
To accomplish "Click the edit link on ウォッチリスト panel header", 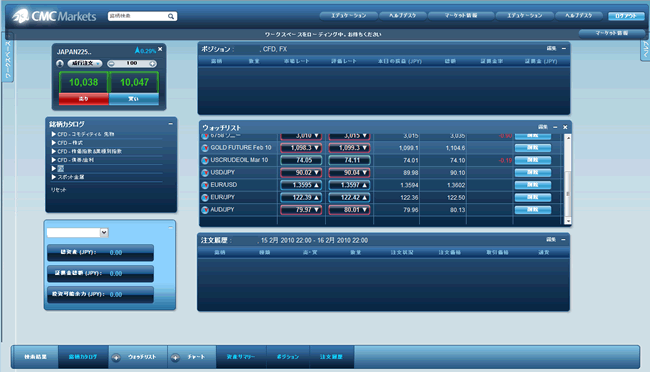I will 543,127.
